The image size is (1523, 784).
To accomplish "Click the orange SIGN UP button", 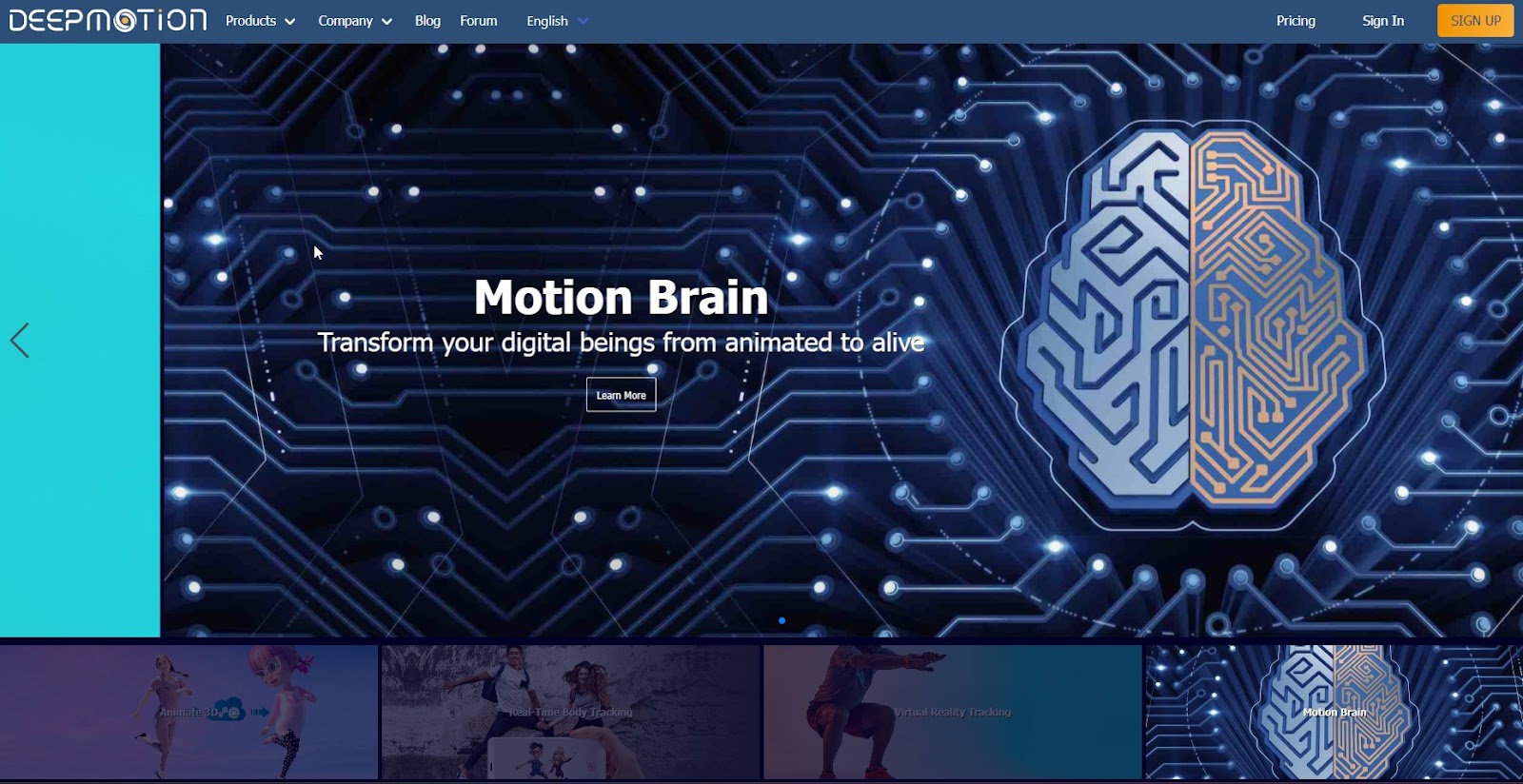I will point(1475,21).
